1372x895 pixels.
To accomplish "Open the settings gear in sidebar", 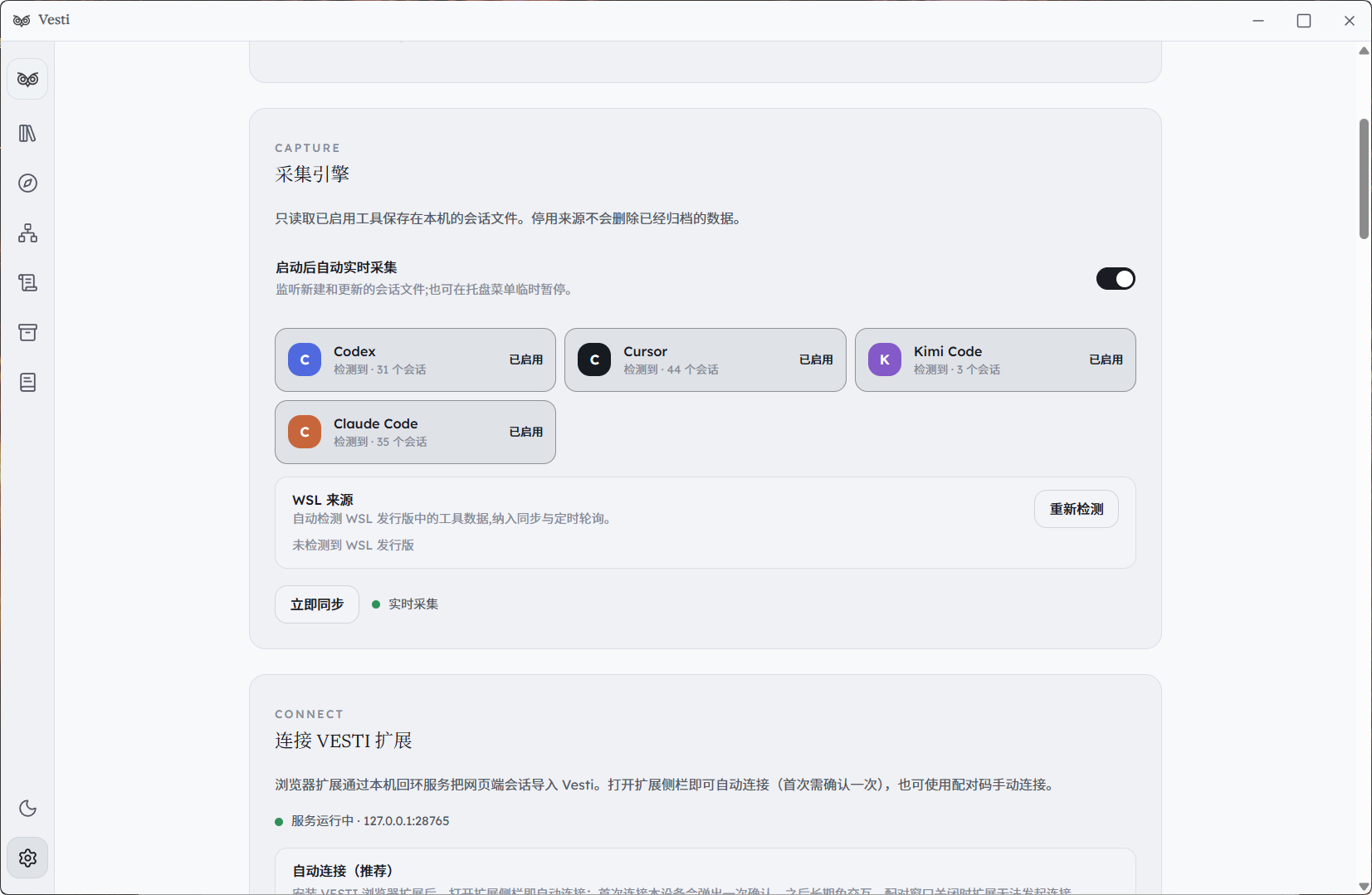I will 27,858.
